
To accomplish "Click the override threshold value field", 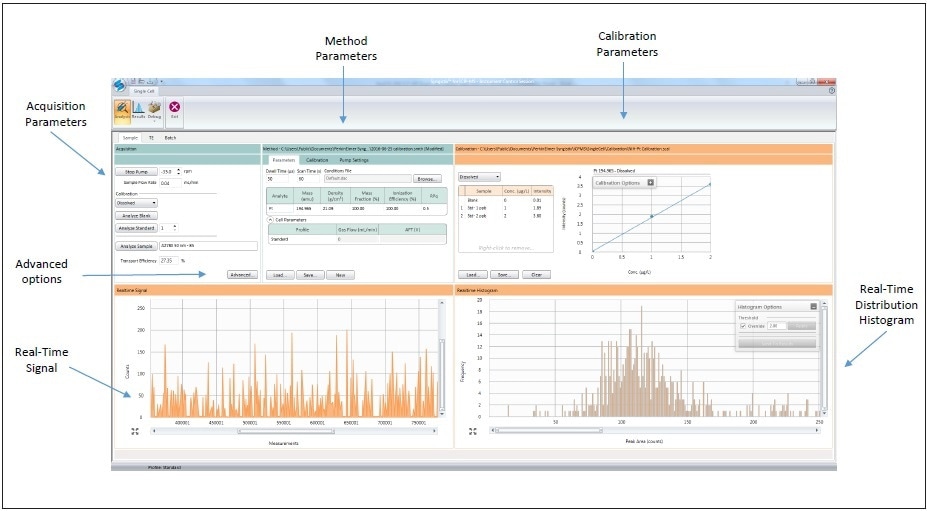I will 776,326.
